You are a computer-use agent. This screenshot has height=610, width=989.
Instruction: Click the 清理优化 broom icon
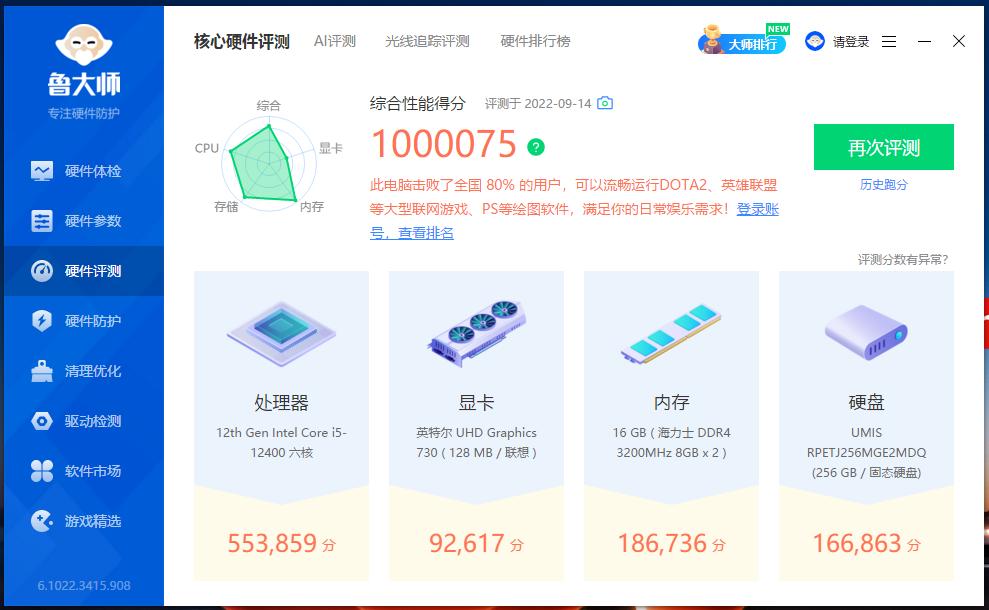click(42, 371)
